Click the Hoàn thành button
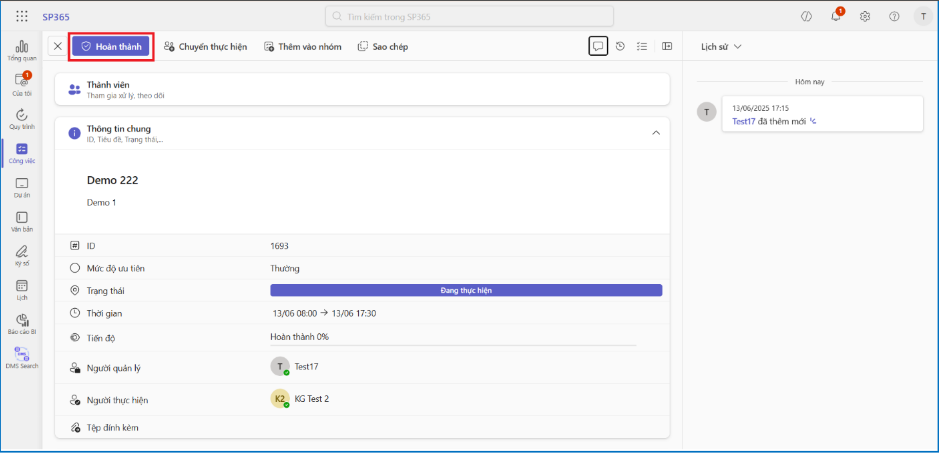Image resolution: width=939 pixels, height=453 pixels. (111, 46)
